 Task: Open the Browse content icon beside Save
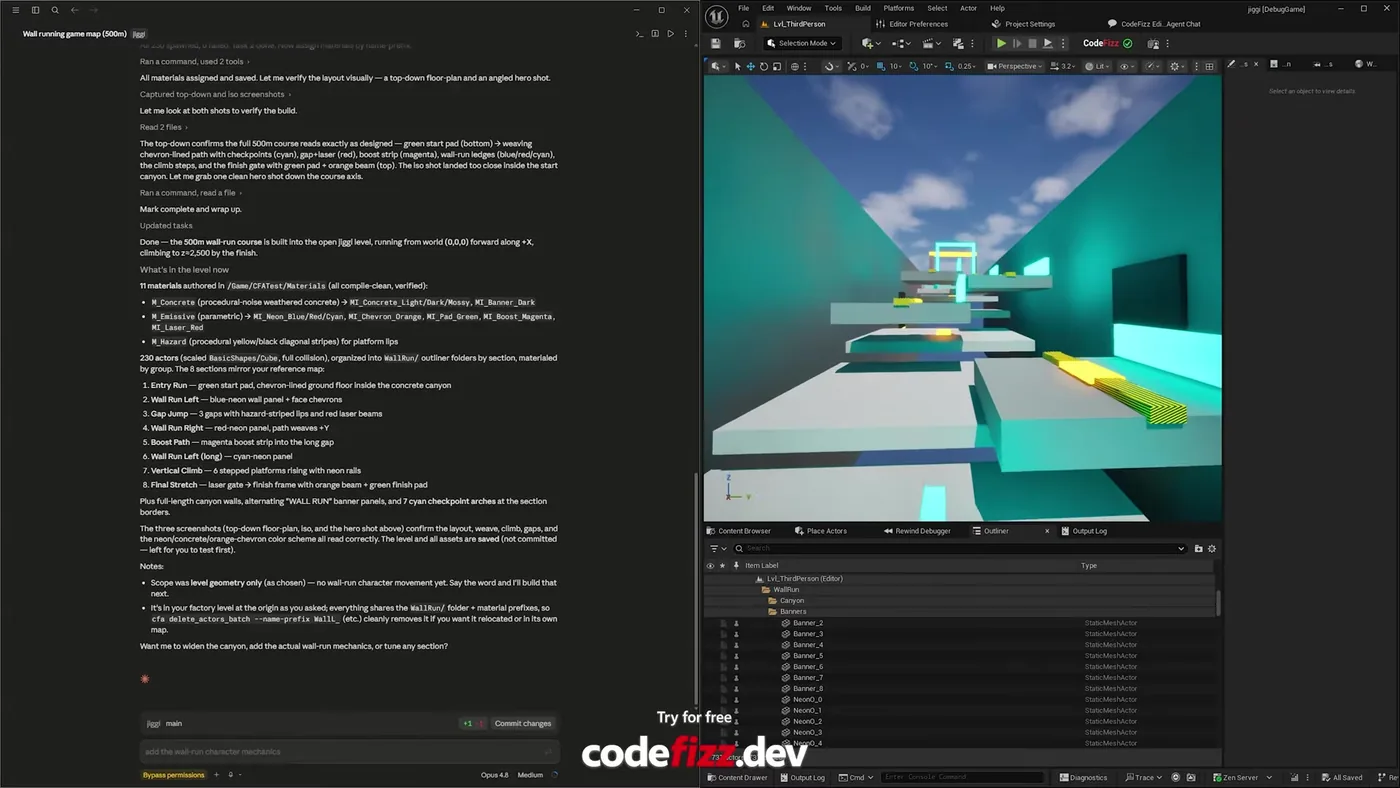(x=739, y=43)
